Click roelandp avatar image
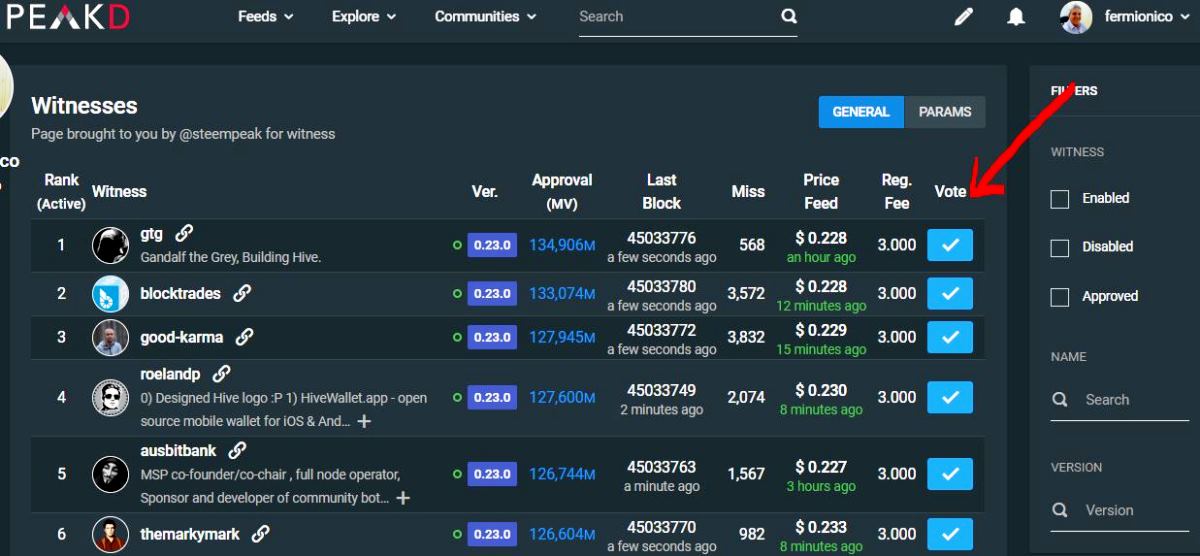 pos(110,397)
